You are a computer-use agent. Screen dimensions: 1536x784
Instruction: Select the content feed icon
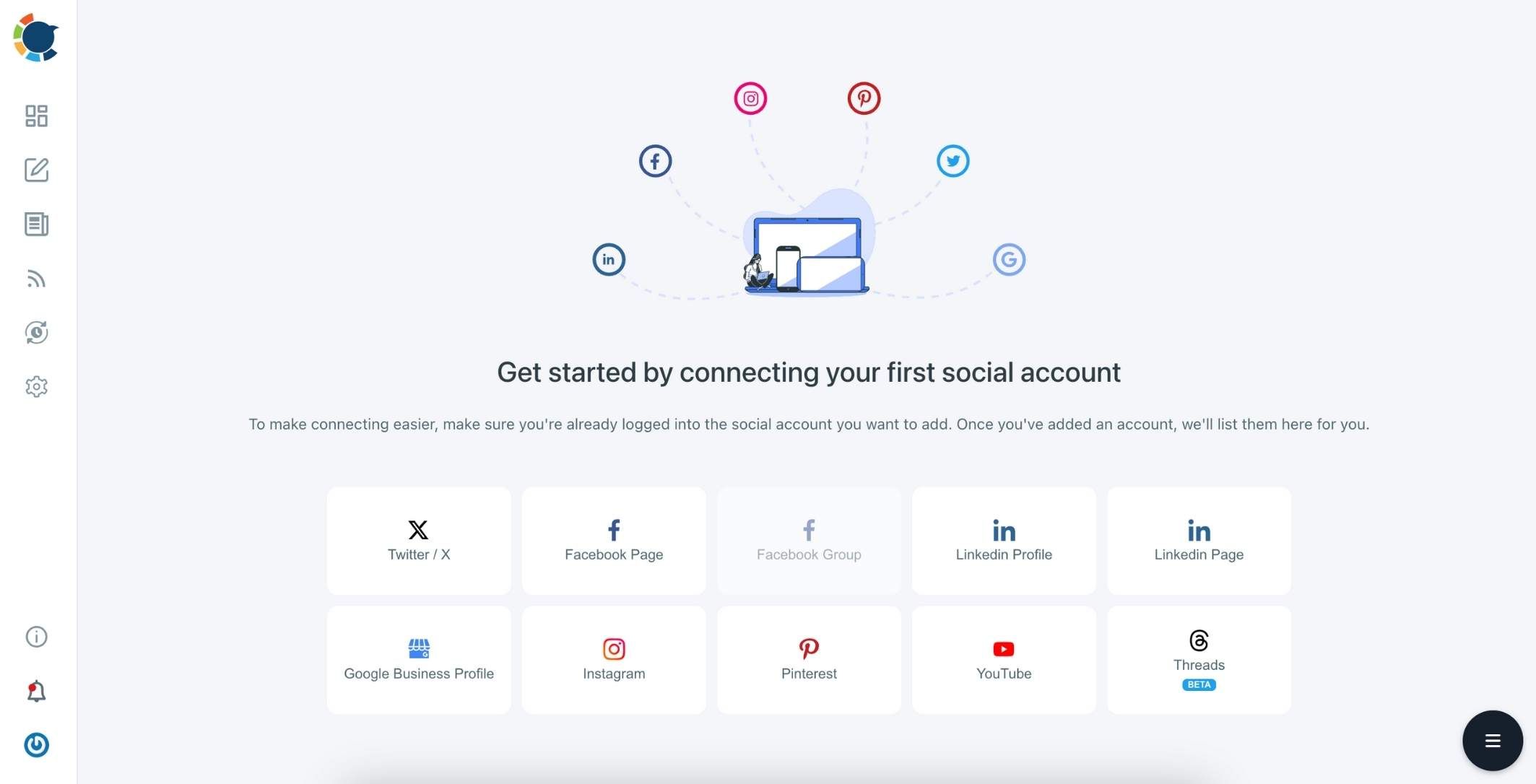click(x=36, y=278)
